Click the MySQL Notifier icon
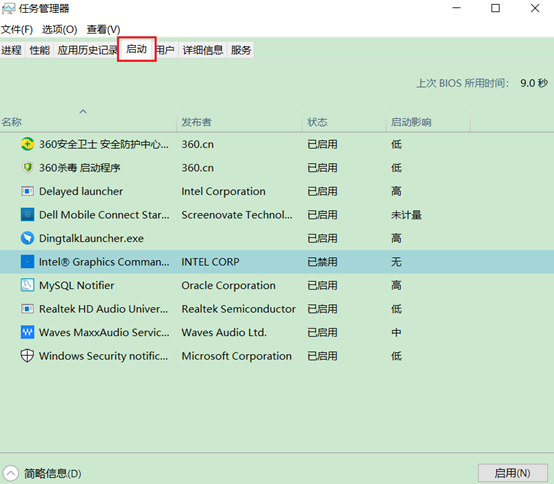 pyautogui.click(x=27, y=285)
